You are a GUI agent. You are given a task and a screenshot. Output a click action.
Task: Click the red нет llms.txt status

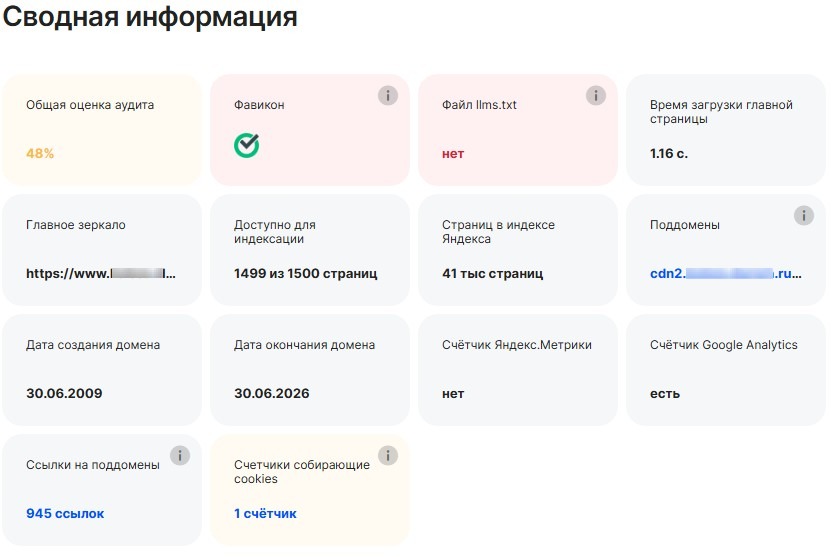(453, 154)
